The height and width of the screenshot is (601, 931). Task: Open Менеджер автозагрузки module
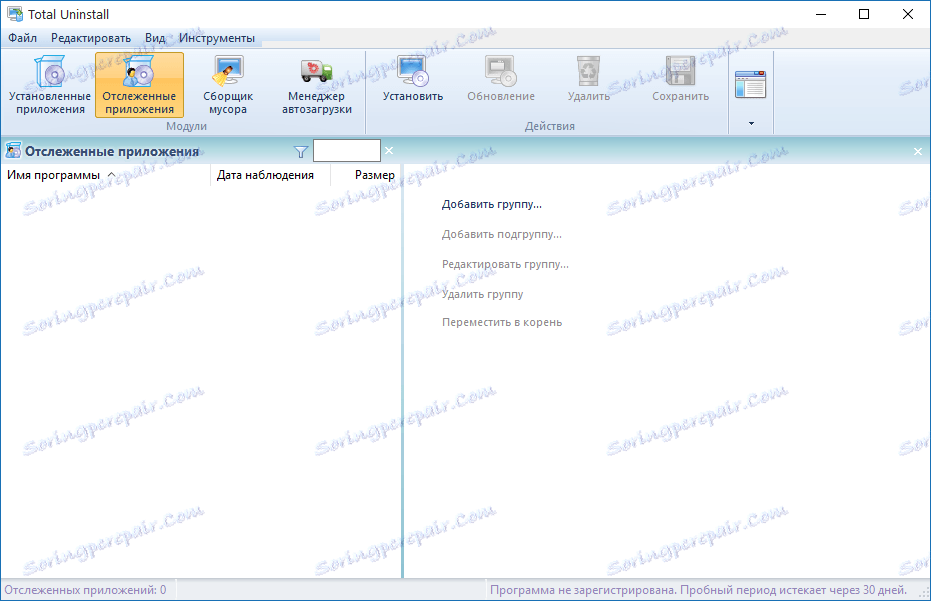316,85
